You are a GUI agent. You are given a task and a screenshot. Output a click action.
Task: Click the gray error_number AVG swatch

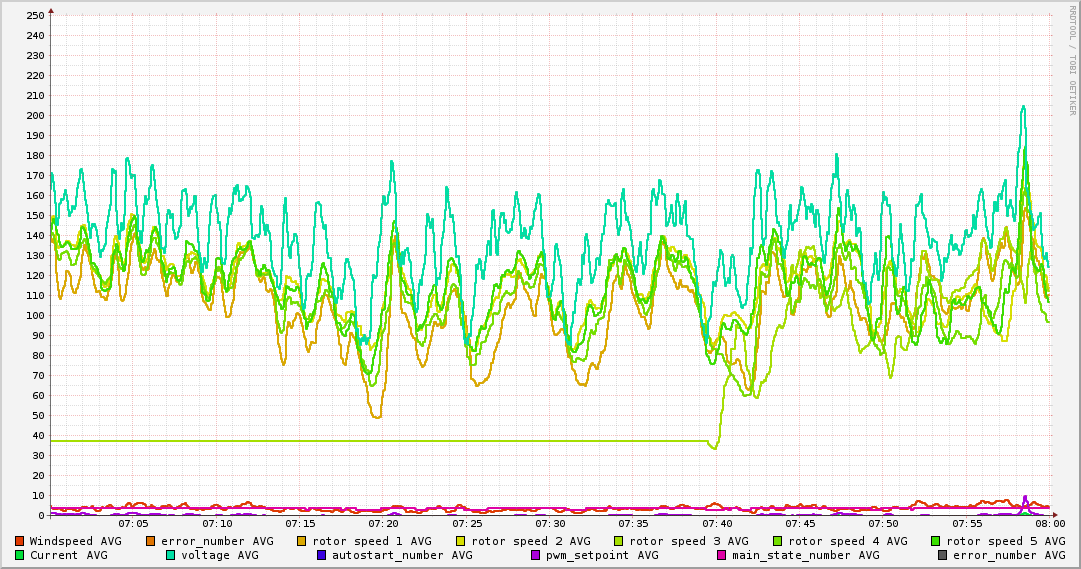click(942, 555)
